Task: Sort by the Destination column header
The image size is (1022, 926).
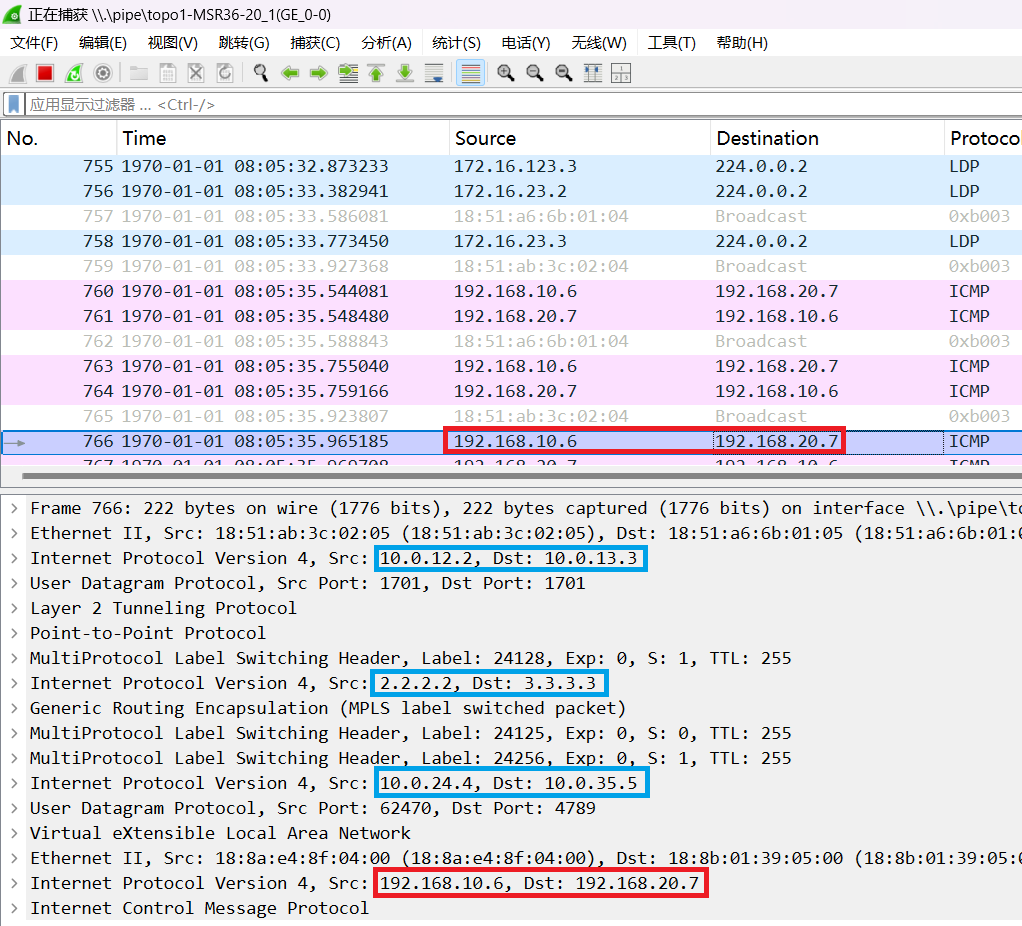Action: [x=767, y=138]
